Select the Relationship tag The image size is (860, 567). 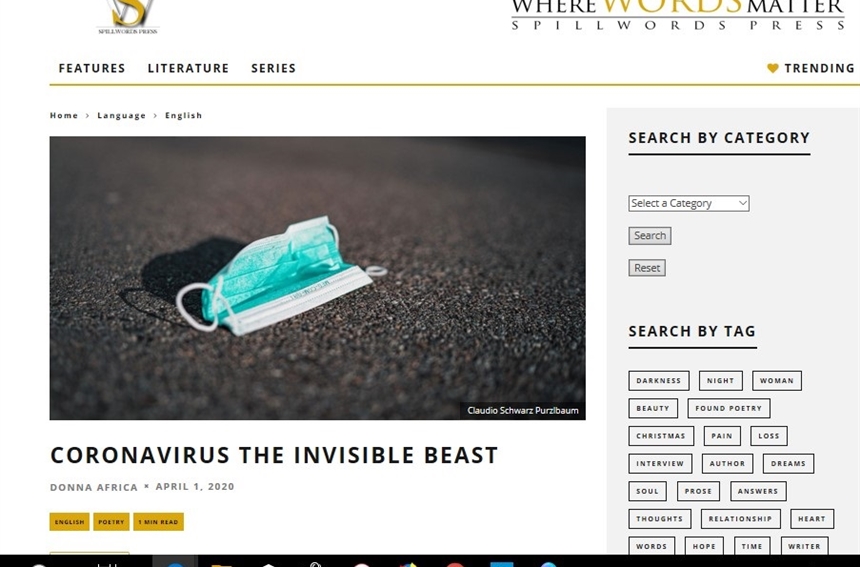coord(740,519)
